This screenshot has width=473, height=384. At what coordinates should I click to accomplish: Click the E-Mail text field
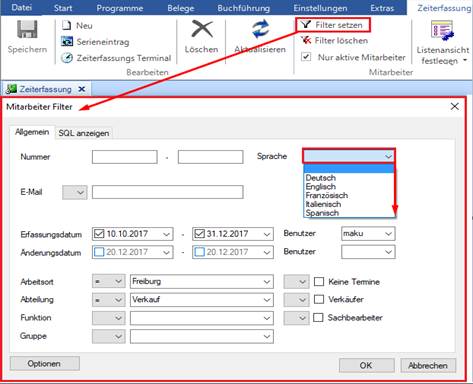coord(168,192)
